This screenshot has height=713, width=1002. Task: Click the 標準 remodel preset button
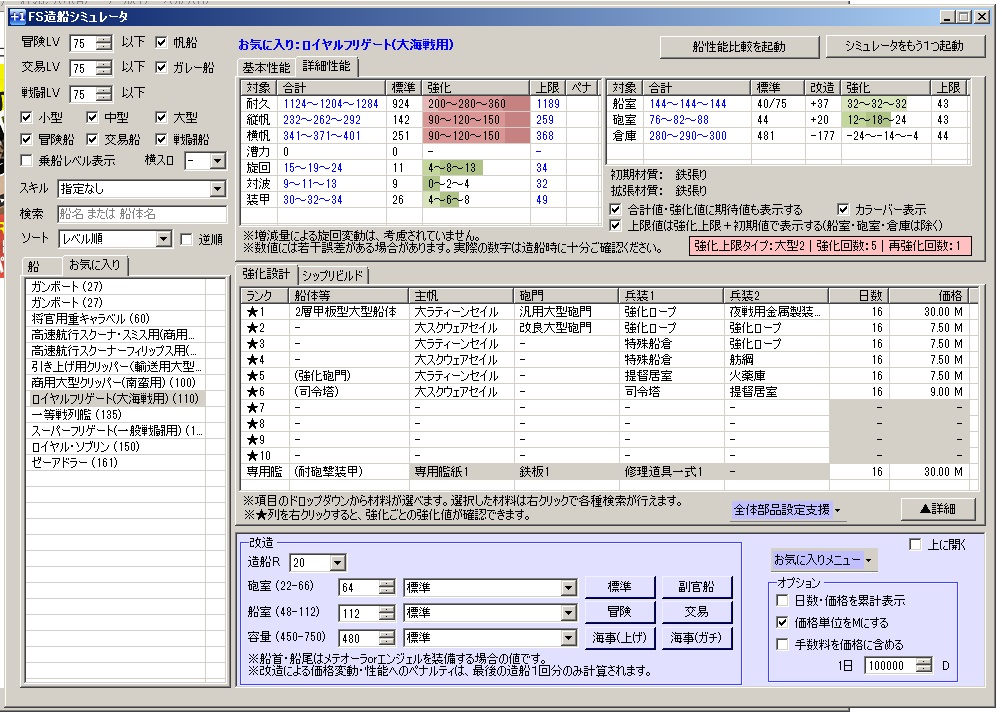pyautogui.click(x=619, y=586)
